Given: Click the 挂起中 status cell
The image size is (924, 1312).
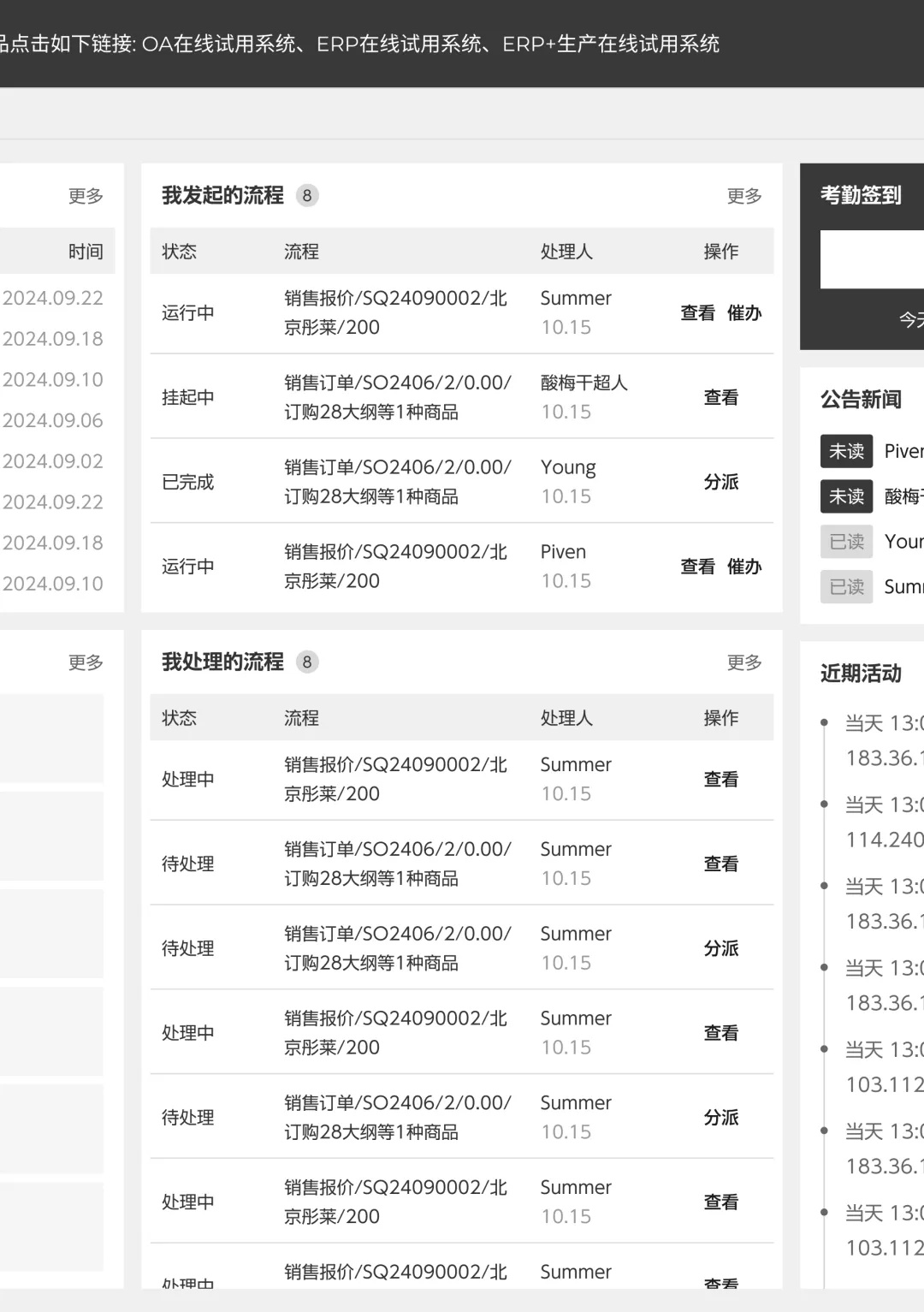Looking at the screenshot, I should point(188,398).
